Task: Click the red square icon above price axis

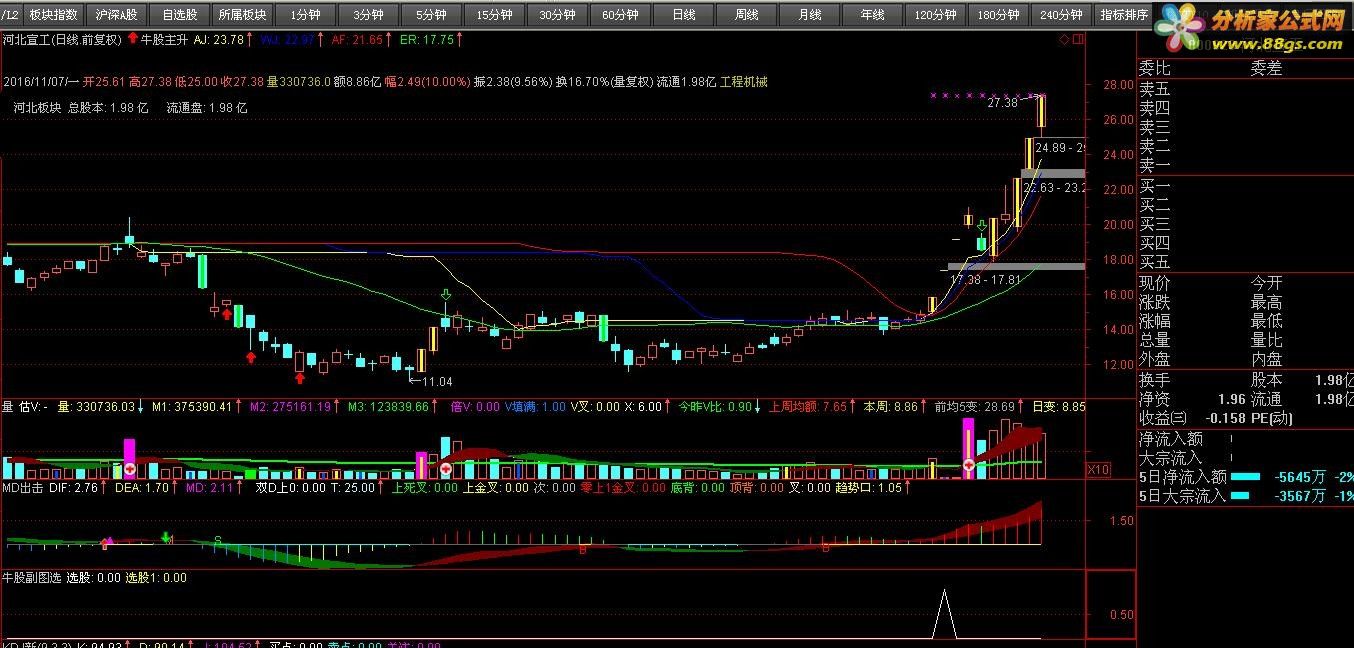Action: tap(1078, 40)
